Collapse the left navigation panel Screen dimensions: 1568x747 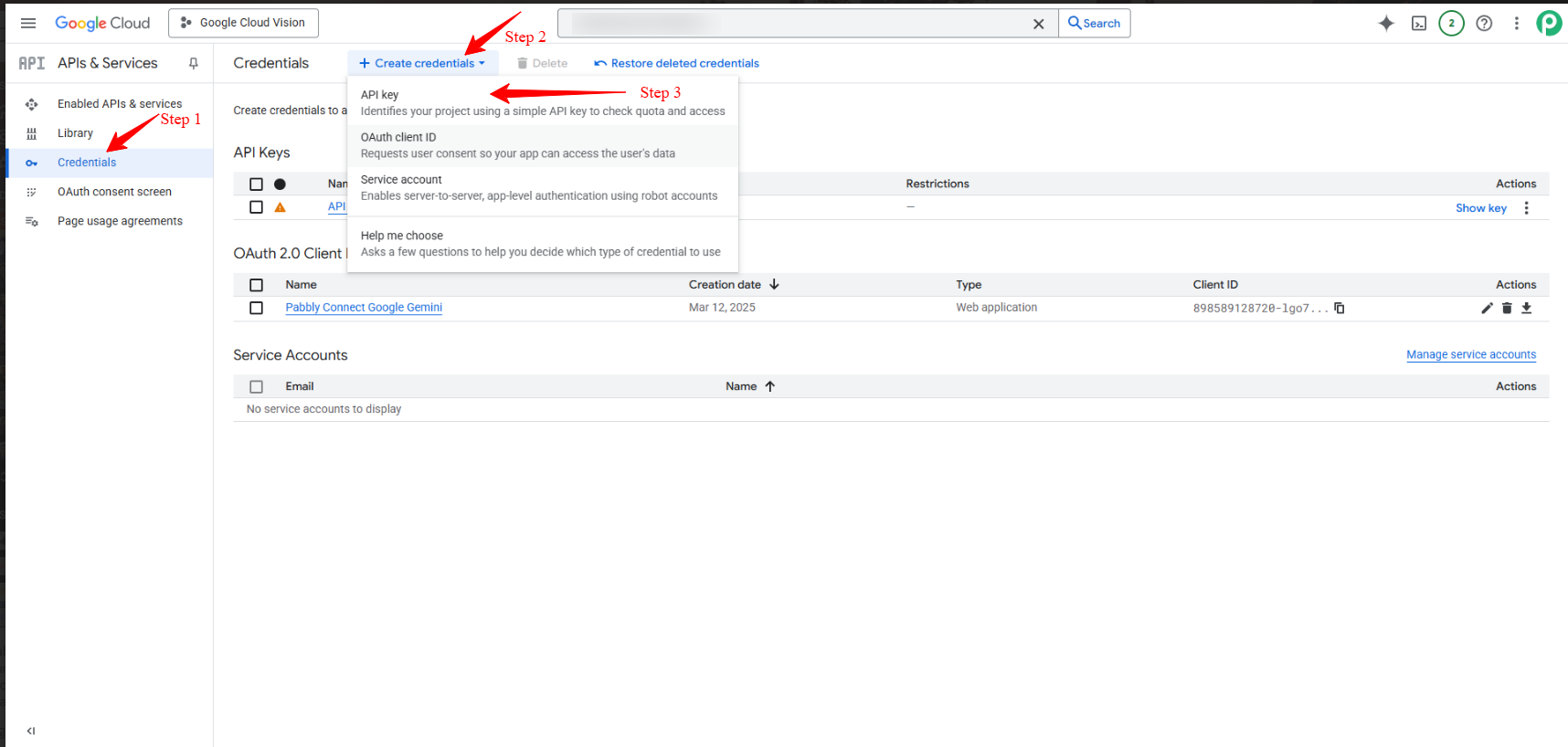click(31, 731)
